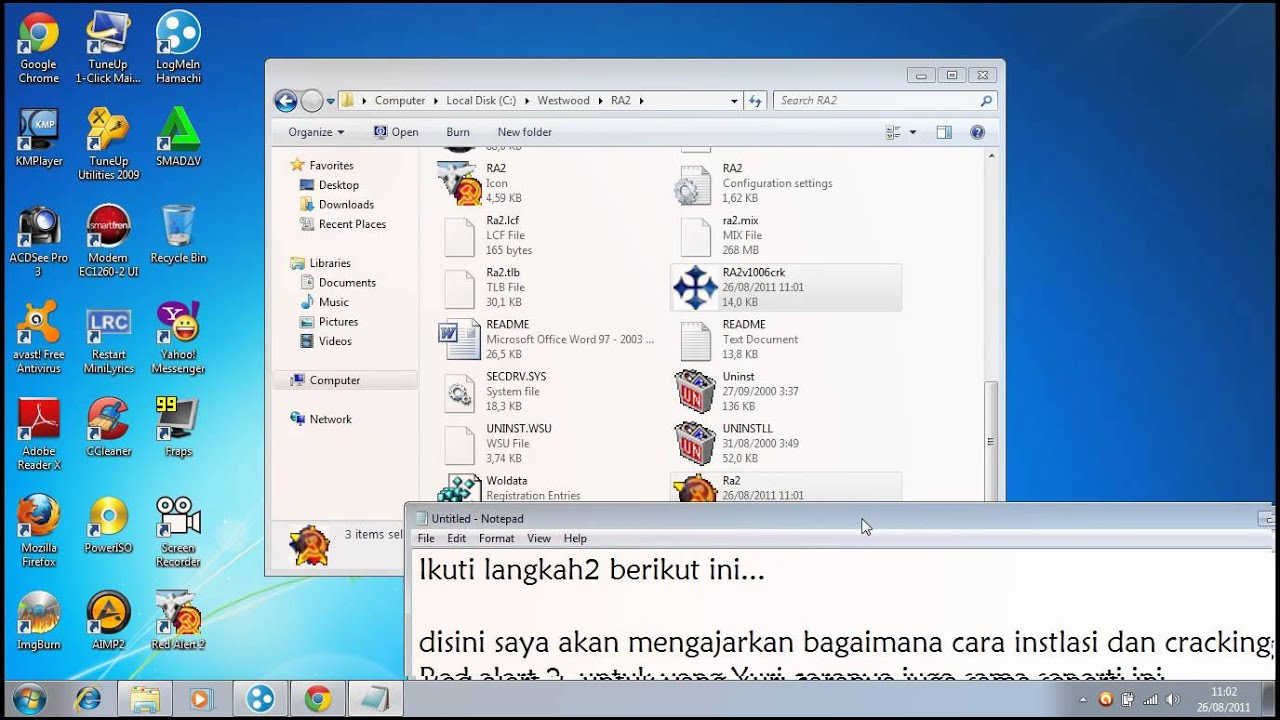Select RA2v1006crk file in Explorer
The image size is (1280, 720).
point(786,287)
